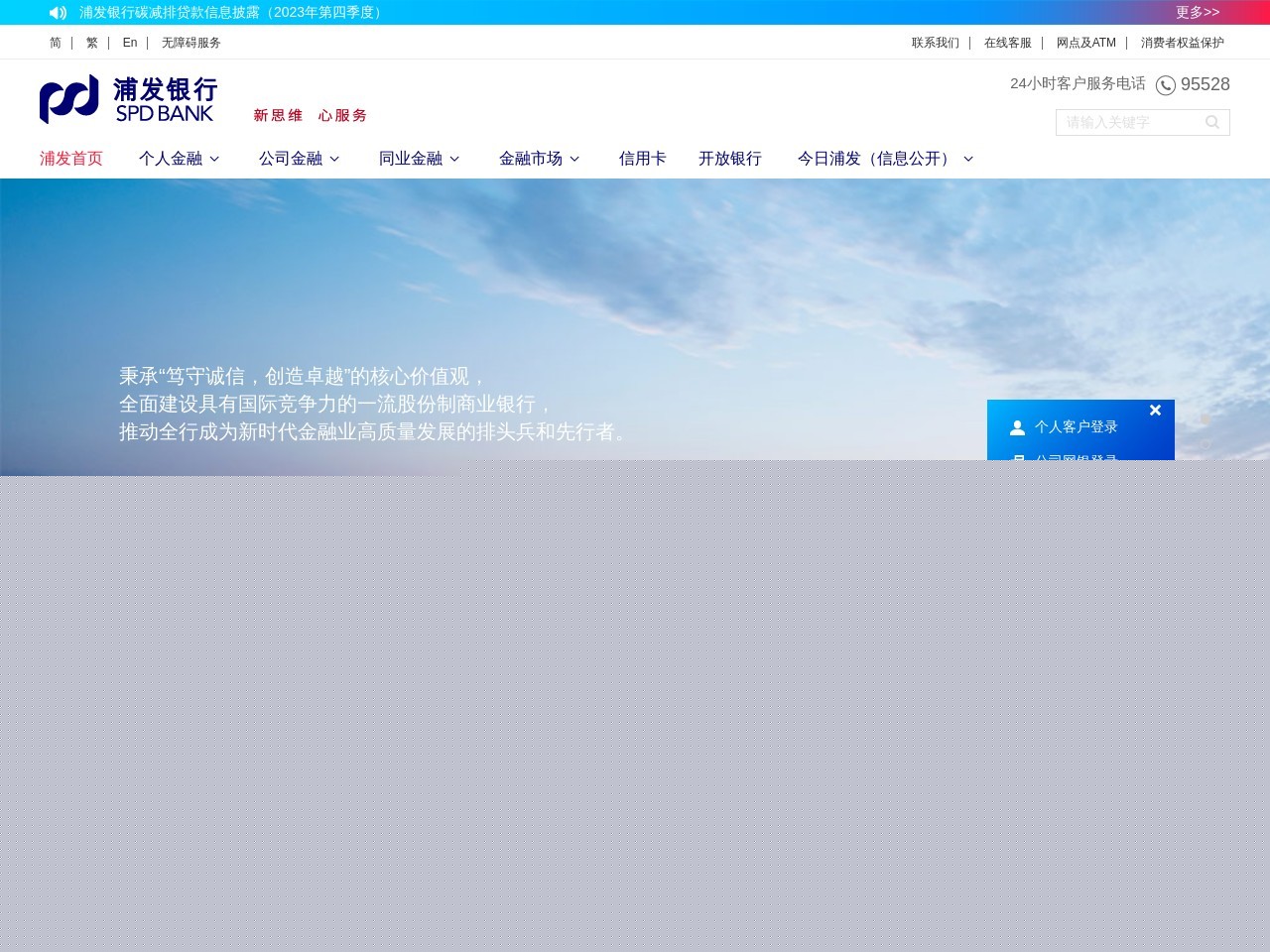This screenshot has width=1270, height=952.
Task: Switch language to English with En
Action: pyautogui.click(x=129, y=43)
